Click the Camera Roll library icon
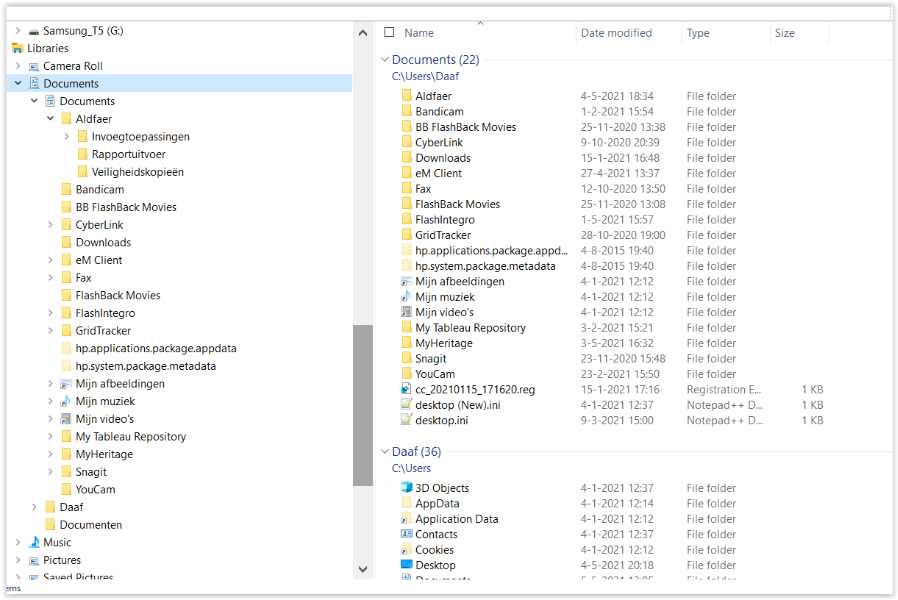 33,66
